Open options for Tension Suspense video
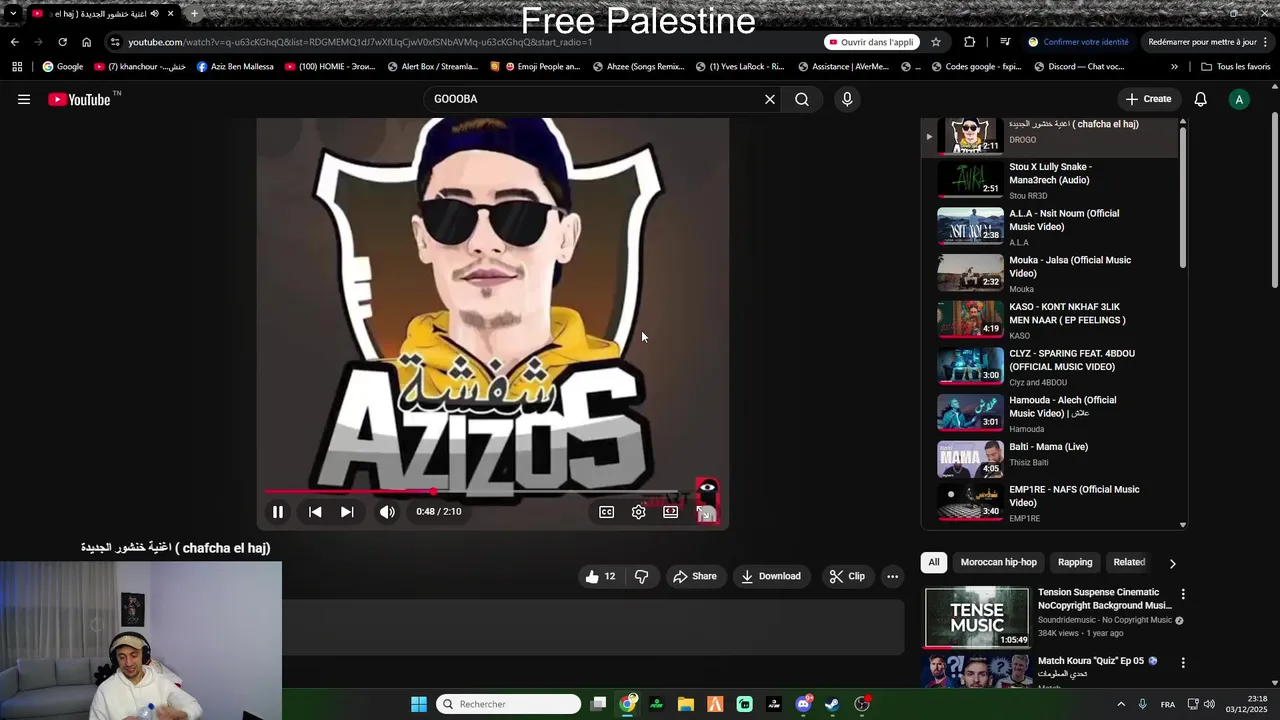Image resolution: width=1280 pixels, height=720 pixels. pyautogui.click(x=1183, y=594)
